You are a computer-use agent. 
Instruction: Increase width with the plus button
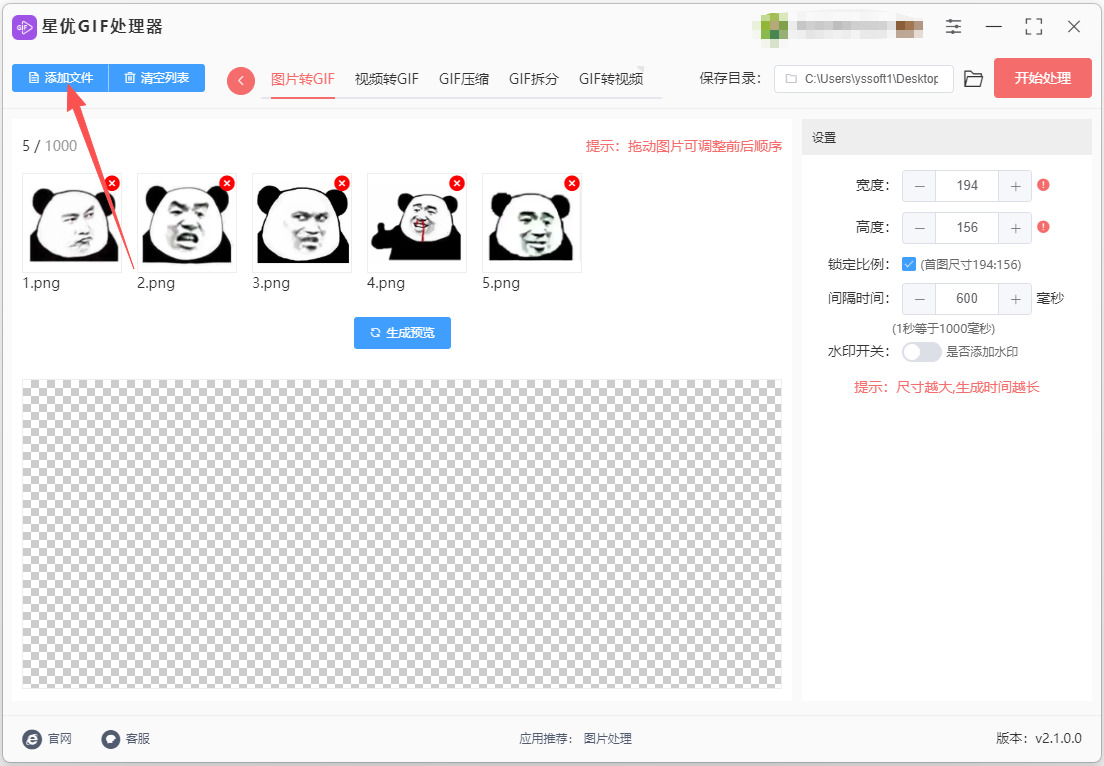(1015, 186)
